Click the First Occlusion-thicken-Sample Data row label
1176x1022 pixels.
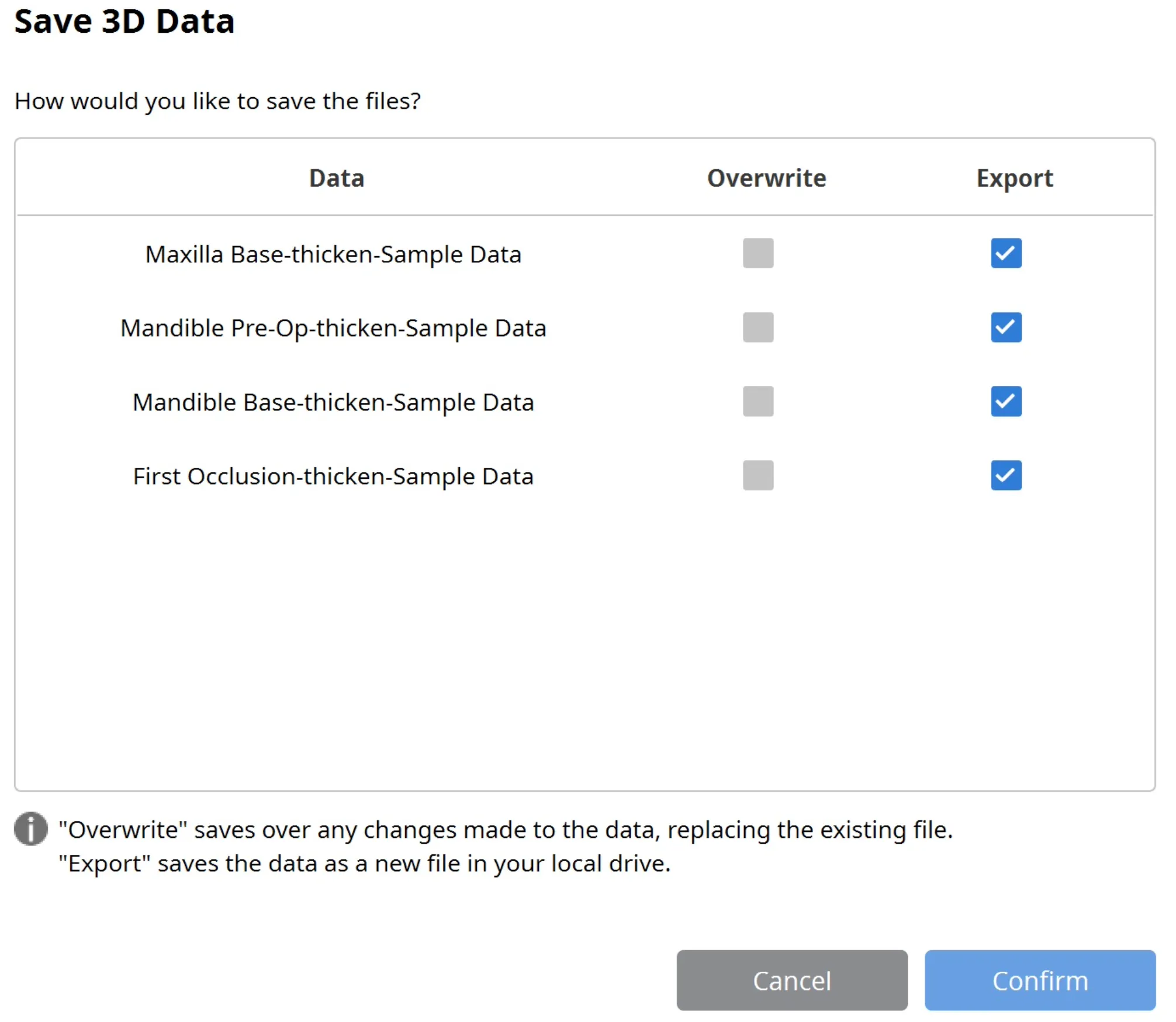click(333, 476)
